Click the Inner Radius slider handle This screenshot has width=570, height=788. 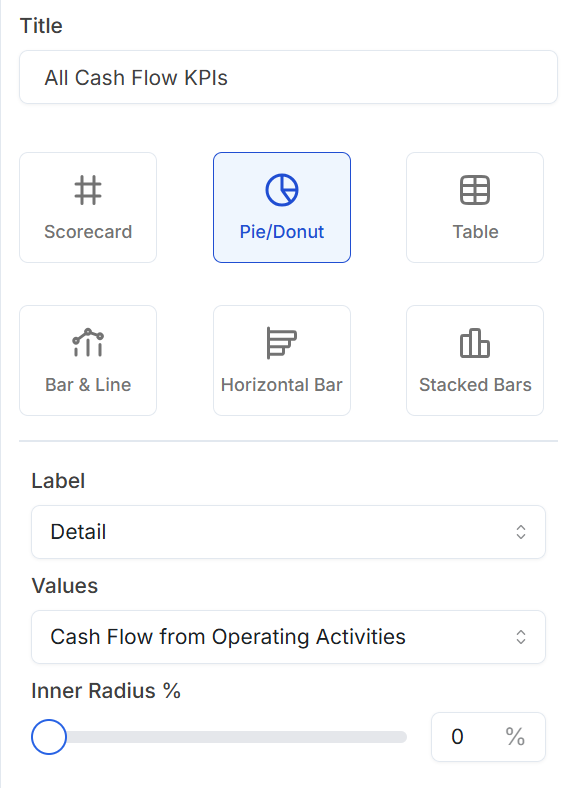pyautogui.click(x=49, y=737)
